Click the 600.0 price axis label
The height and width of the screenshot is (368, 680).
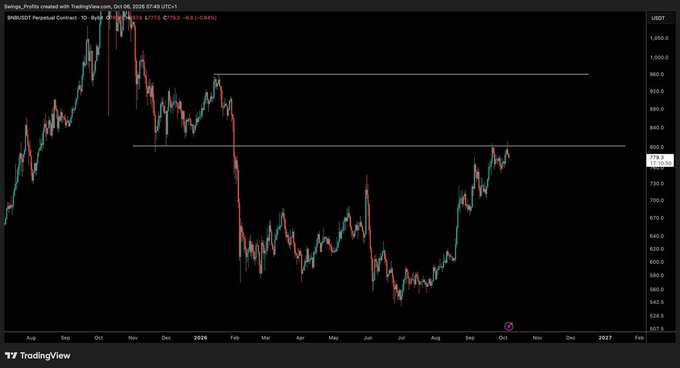(x=657, y=262)
